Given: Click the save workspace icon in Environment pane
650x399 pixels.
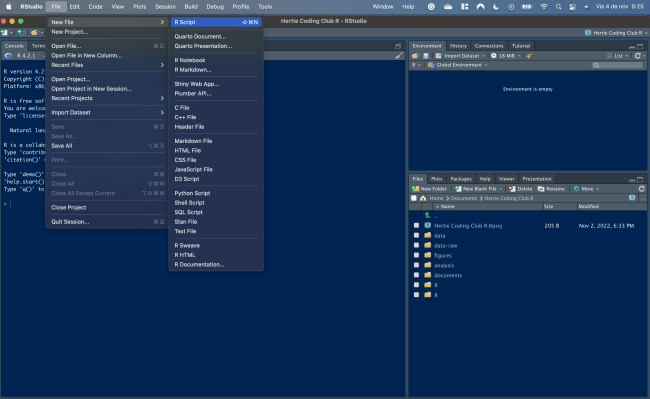Looking at the screenshot, I should click(x=425, y=56).
